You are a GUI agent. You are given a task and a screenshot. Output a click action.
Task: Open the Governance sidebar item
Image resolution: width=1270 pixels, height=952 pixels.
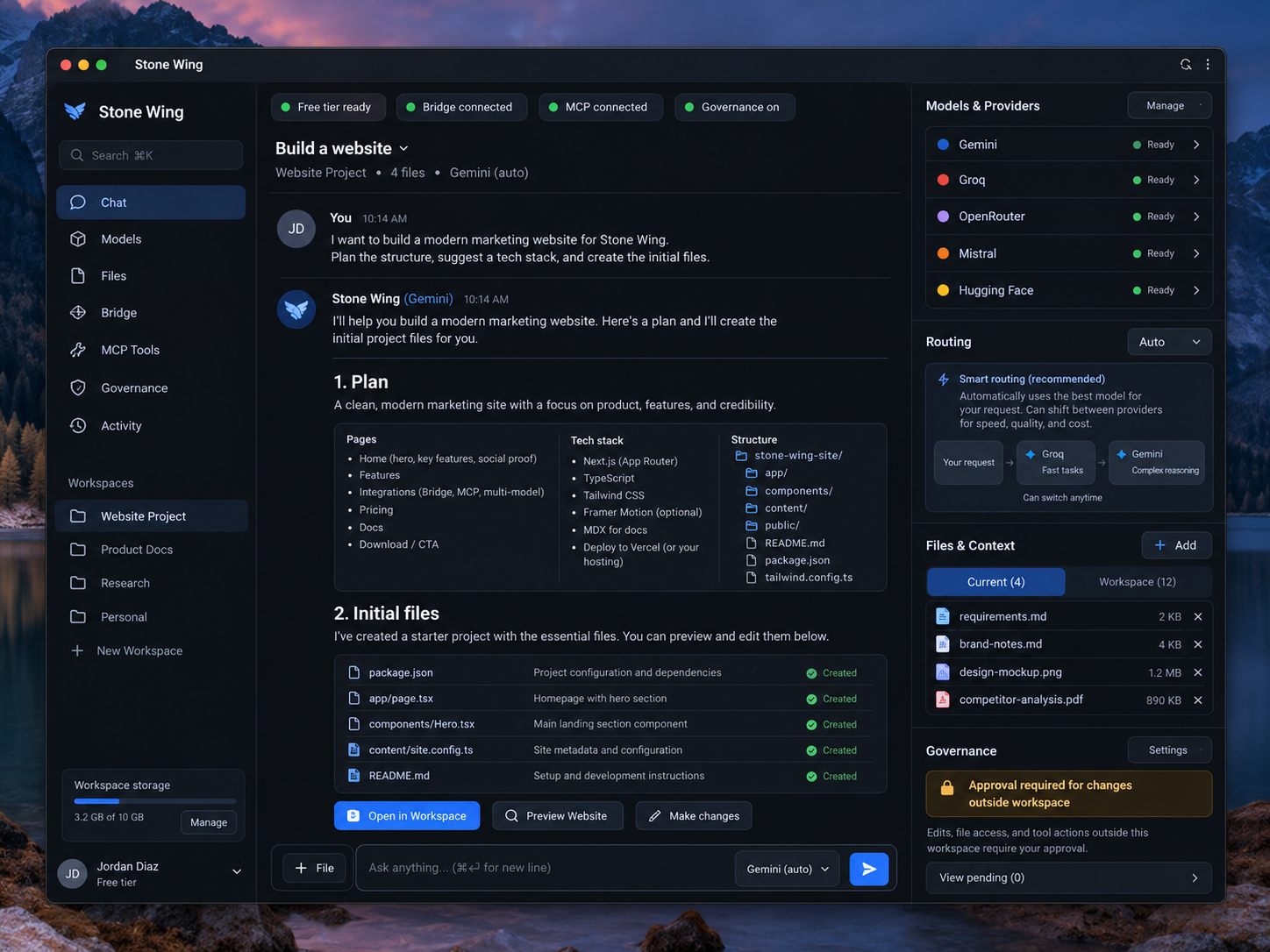coord(151,387)
